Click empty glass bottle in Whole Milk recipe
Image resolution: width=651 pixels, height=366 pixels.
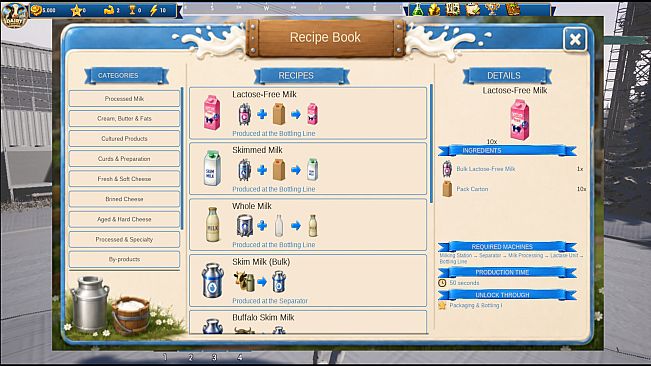[279, 225]
